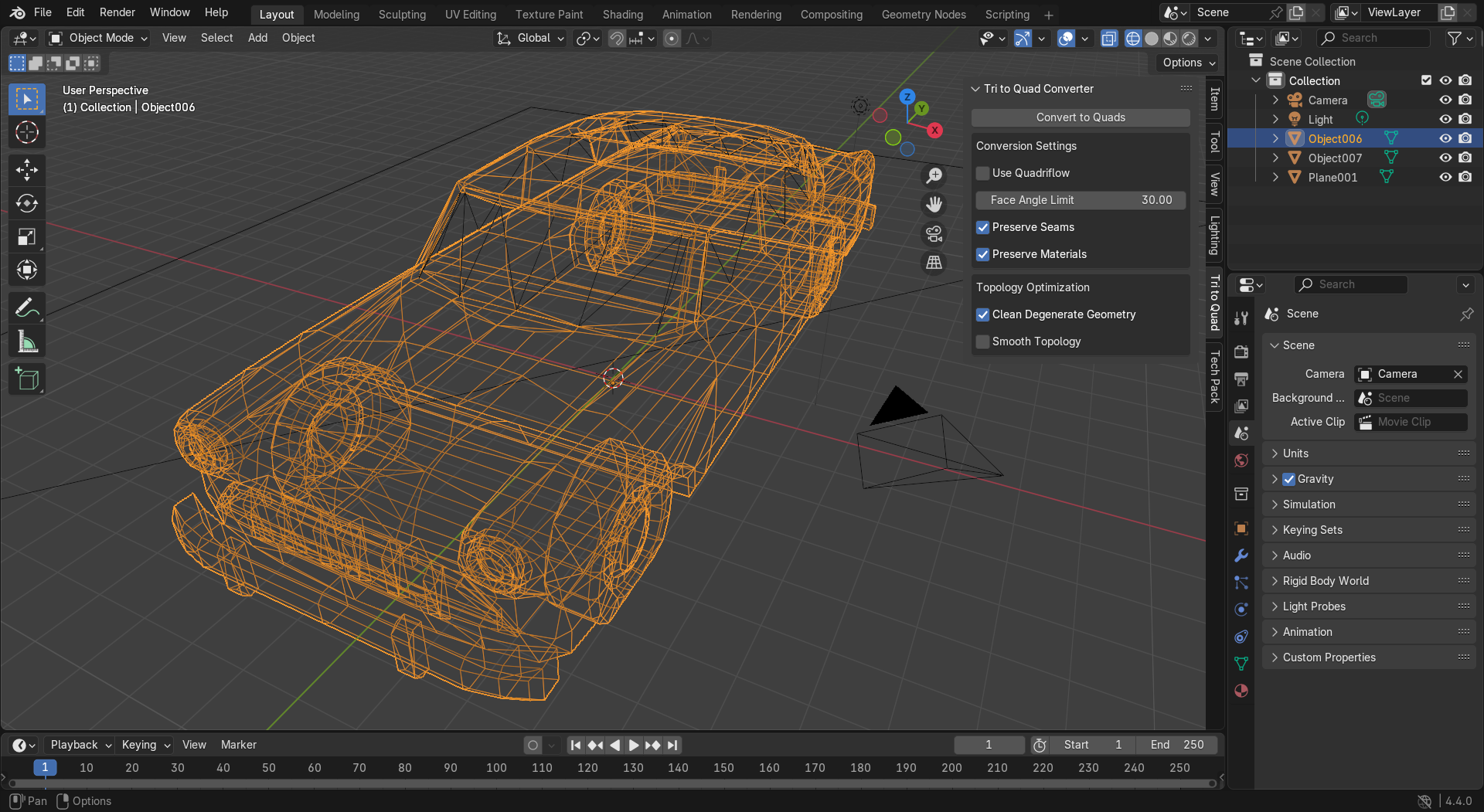
Task: Open the Render menu
Action: tap(117, 12)
